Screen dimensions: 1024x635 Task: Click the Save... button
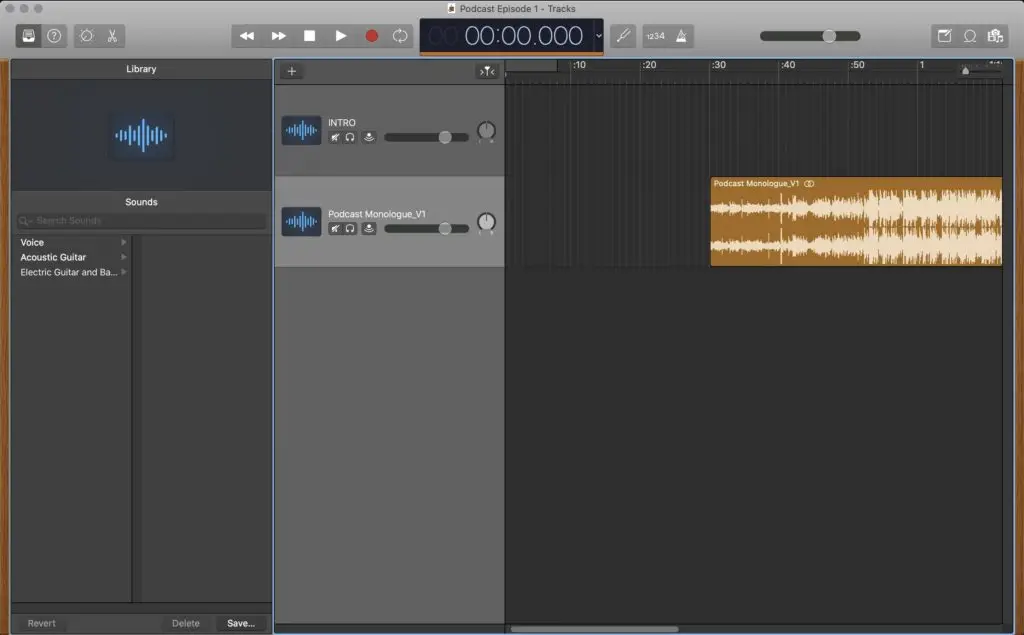pos(240,622)
